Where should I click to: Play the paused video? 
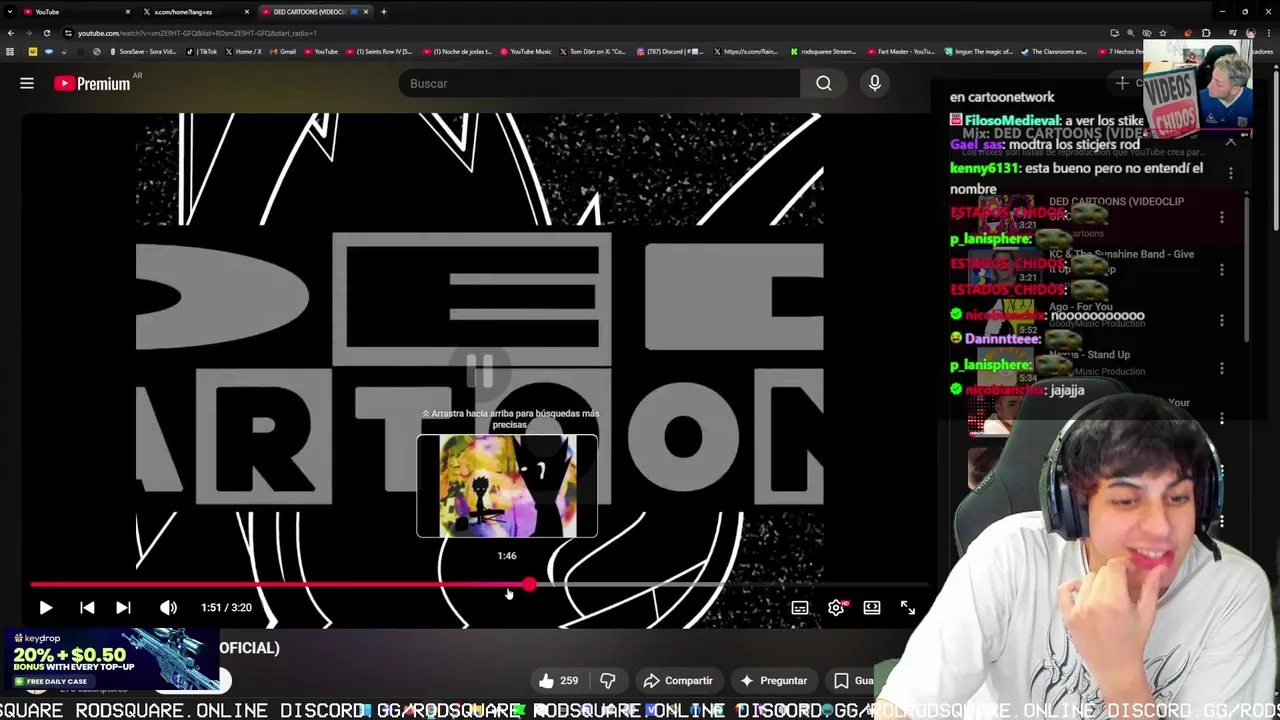point(45,607)
